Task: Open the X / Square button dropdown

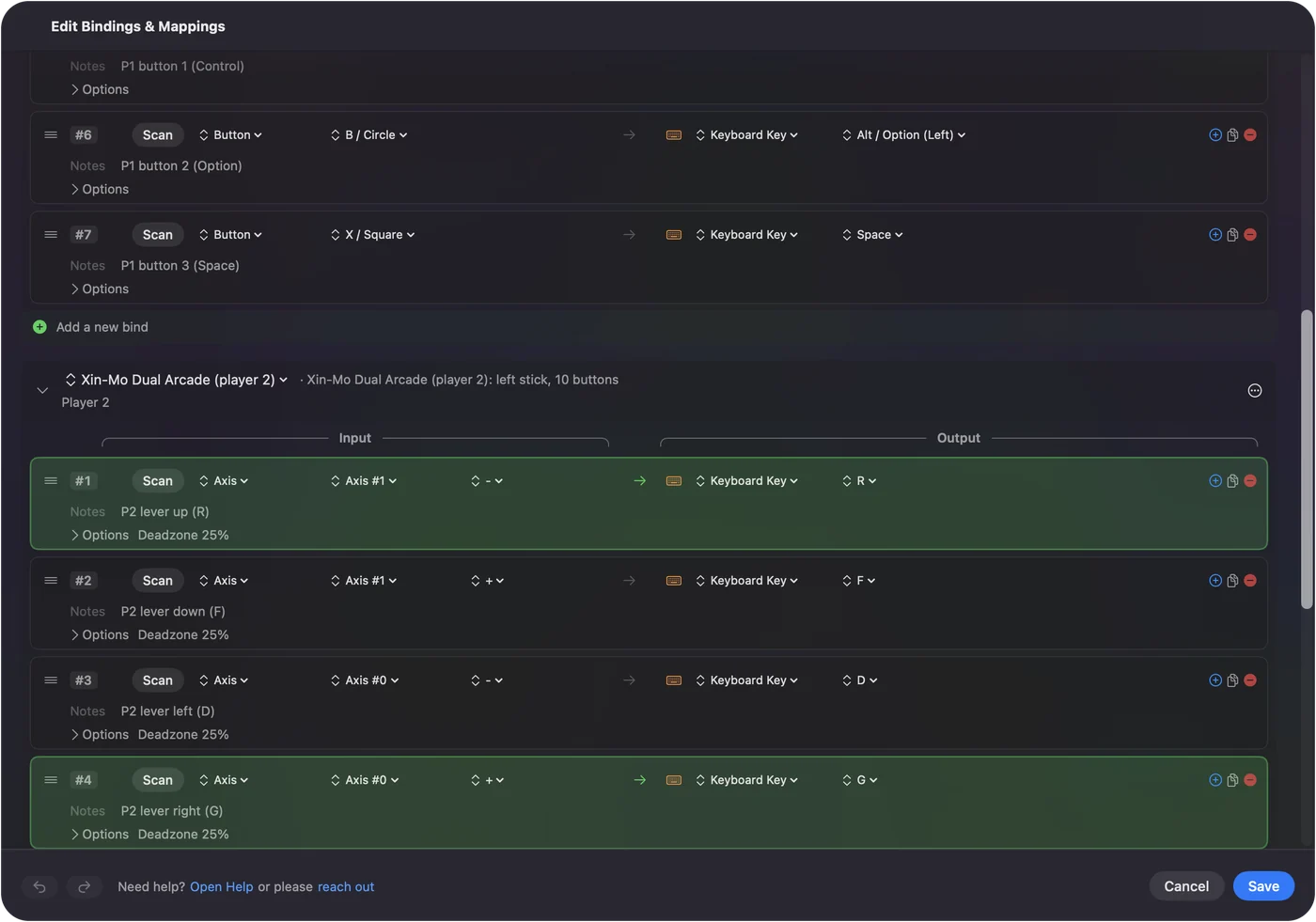Action: 373,235
